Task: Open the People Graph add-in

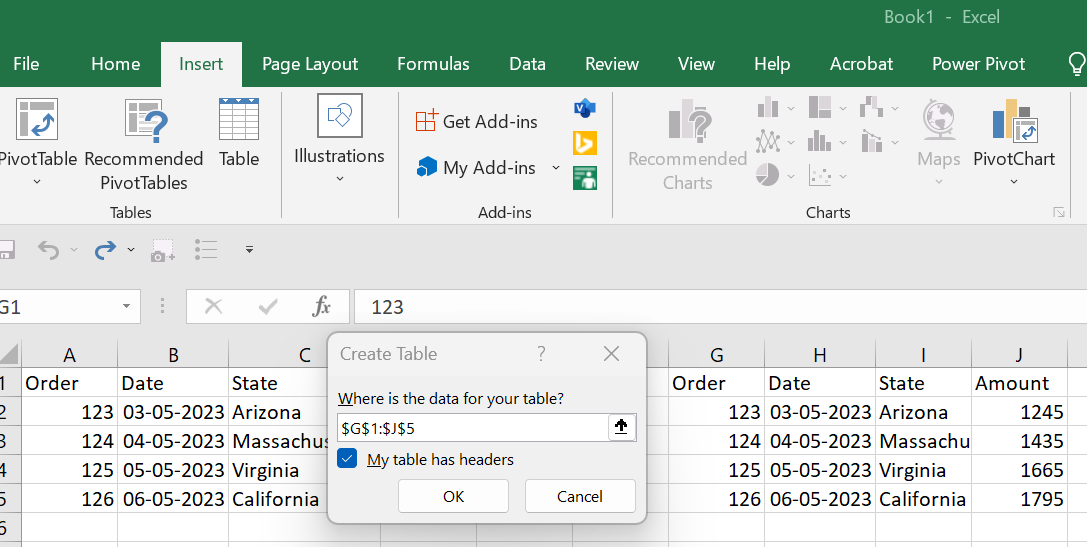Action: 585,178
